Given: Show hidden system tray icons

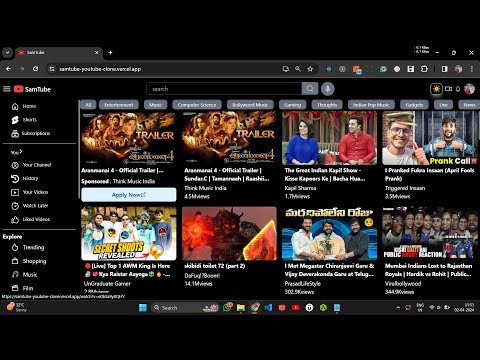Looking at the screenshot, I should [398, 307].
